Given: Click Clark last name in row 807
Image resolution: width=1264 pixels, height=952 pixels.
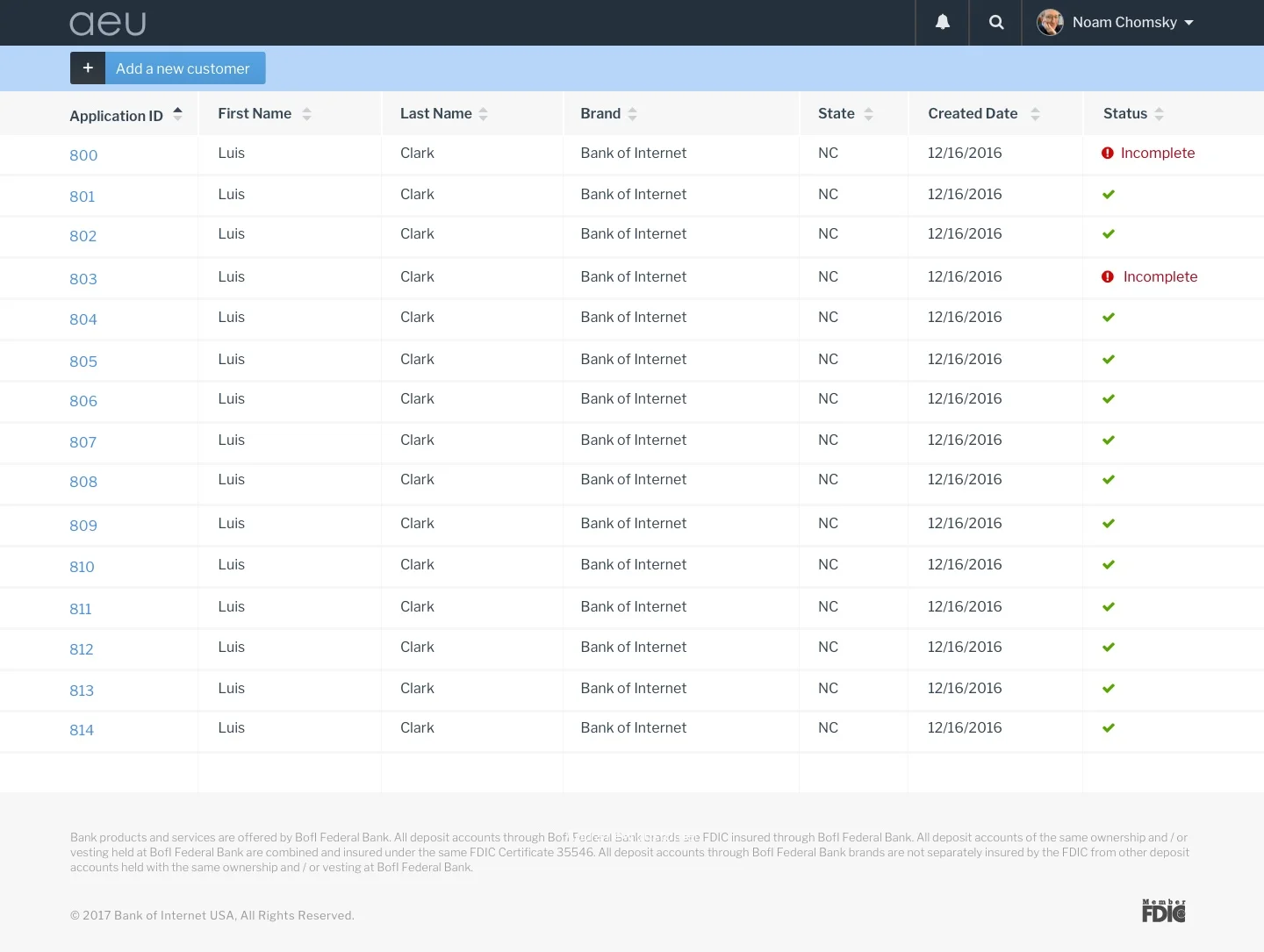Looking at the screenshot, I should tap(417, 440).
